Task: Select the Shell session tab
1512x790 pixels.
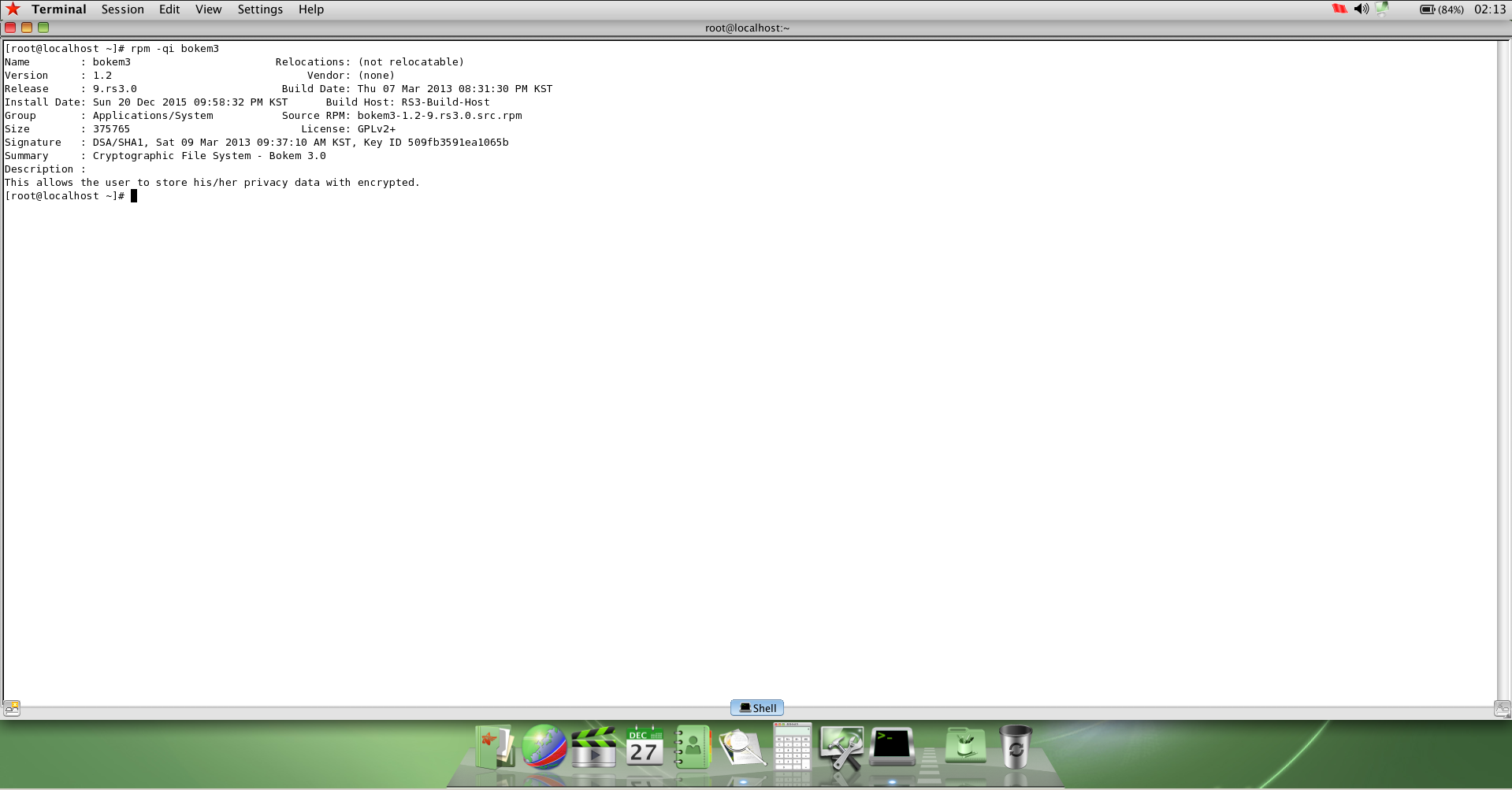Action: [757, 707]
